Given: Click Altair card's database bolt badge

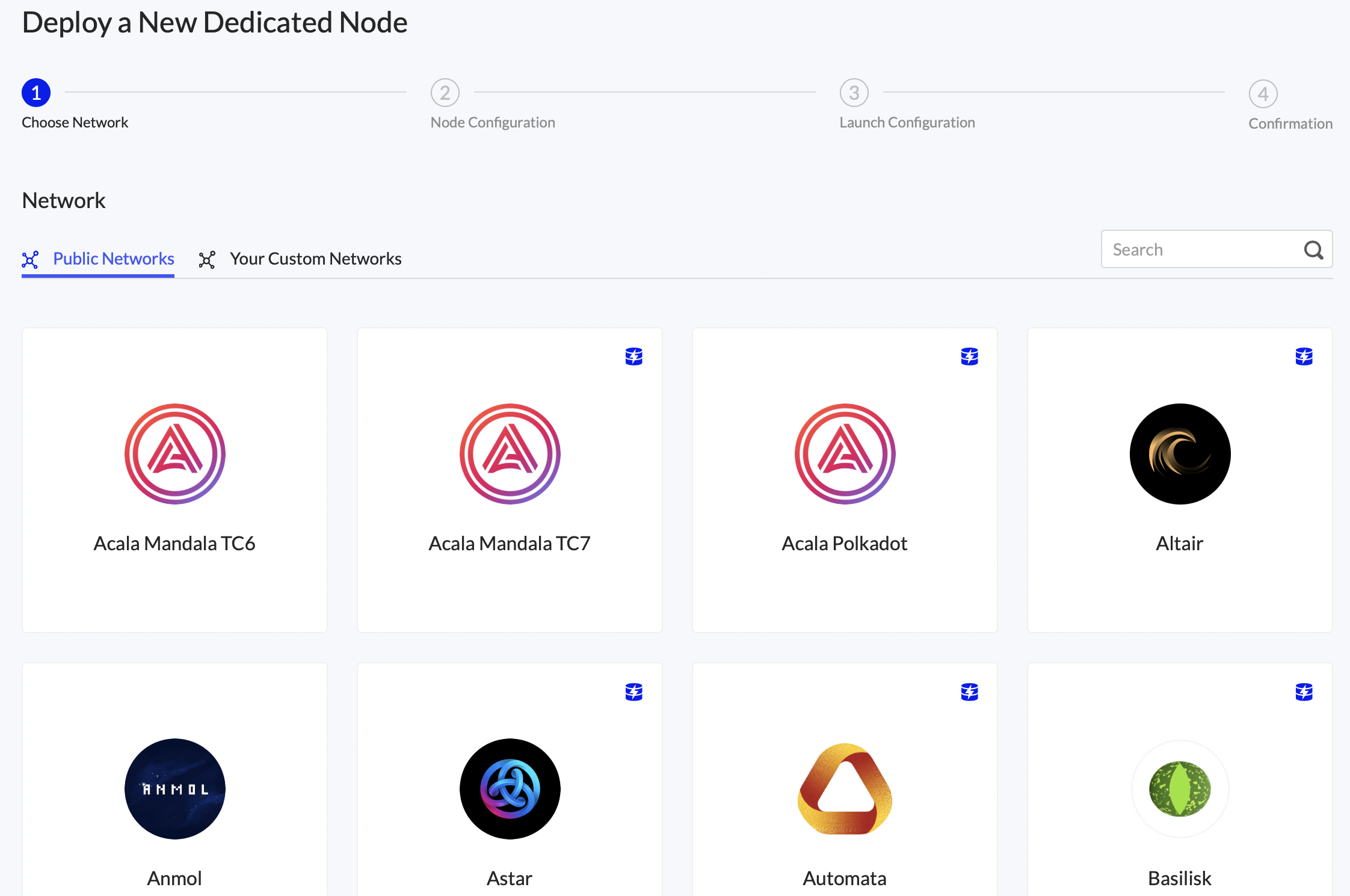Looking at the screenshot, I should point(1304,357).
